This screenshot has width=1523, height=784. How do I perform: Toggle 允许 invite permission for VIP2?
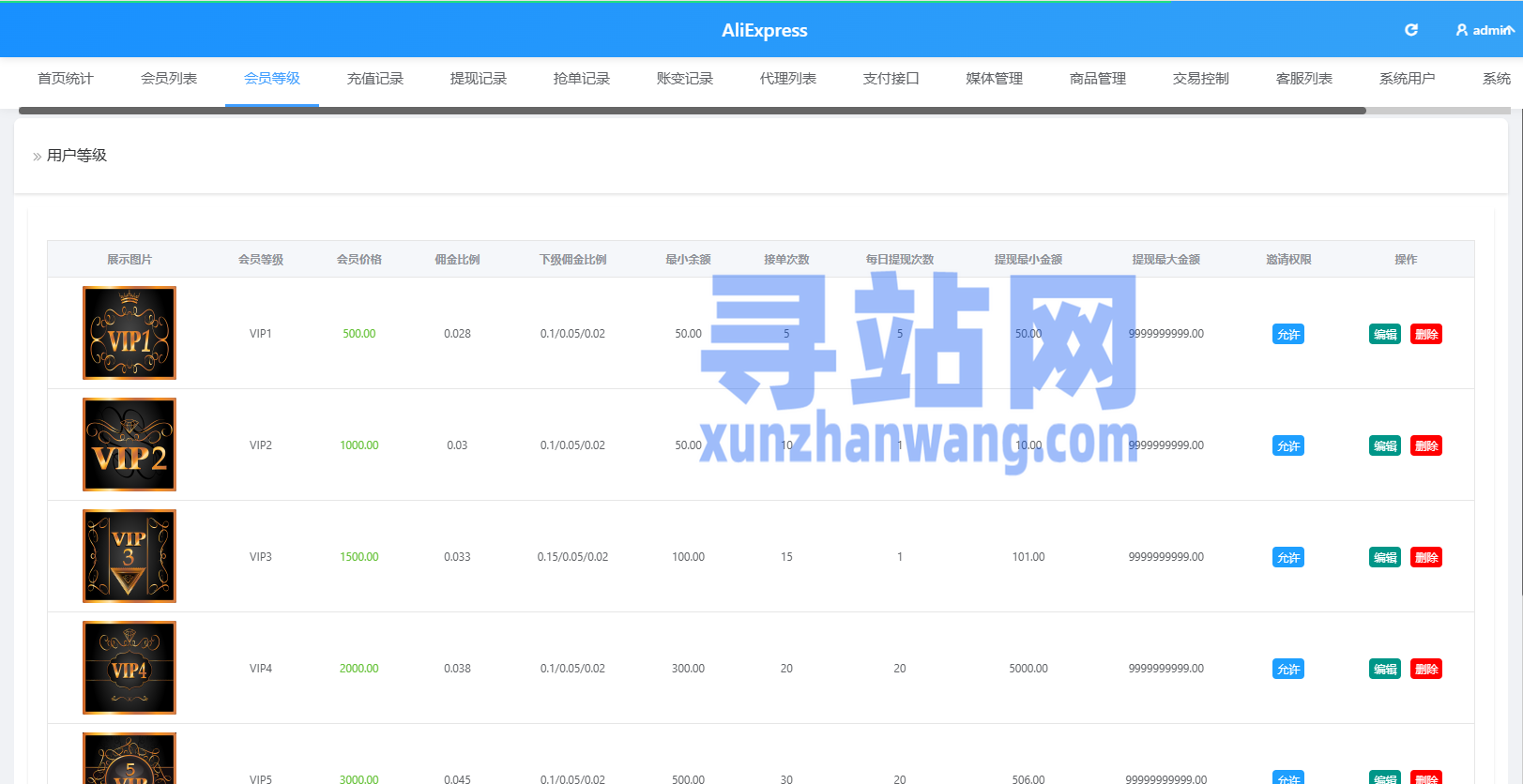(1288, 445)
